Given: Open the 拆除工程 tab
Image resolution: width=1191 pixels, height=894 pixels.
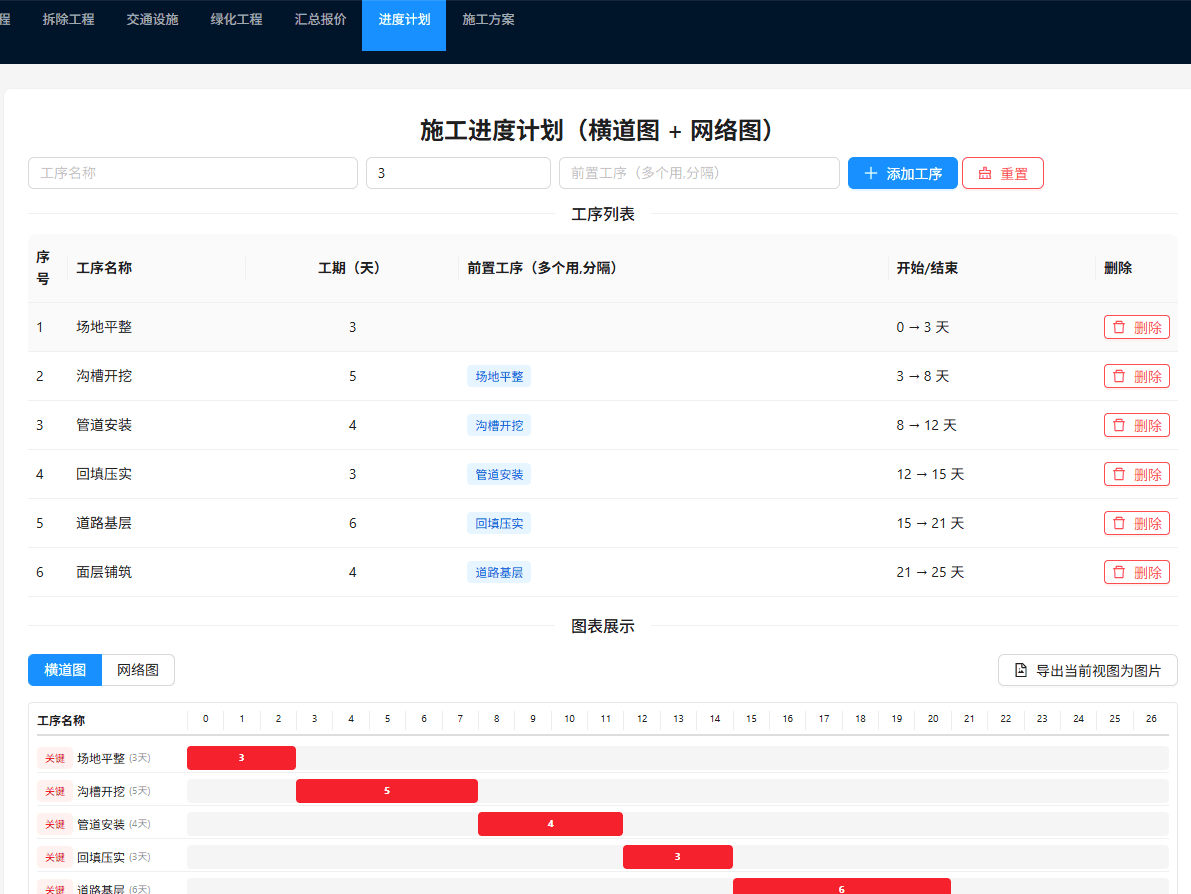Looking at the screenshot, I should pyautogui.click(x=68, y=20).
